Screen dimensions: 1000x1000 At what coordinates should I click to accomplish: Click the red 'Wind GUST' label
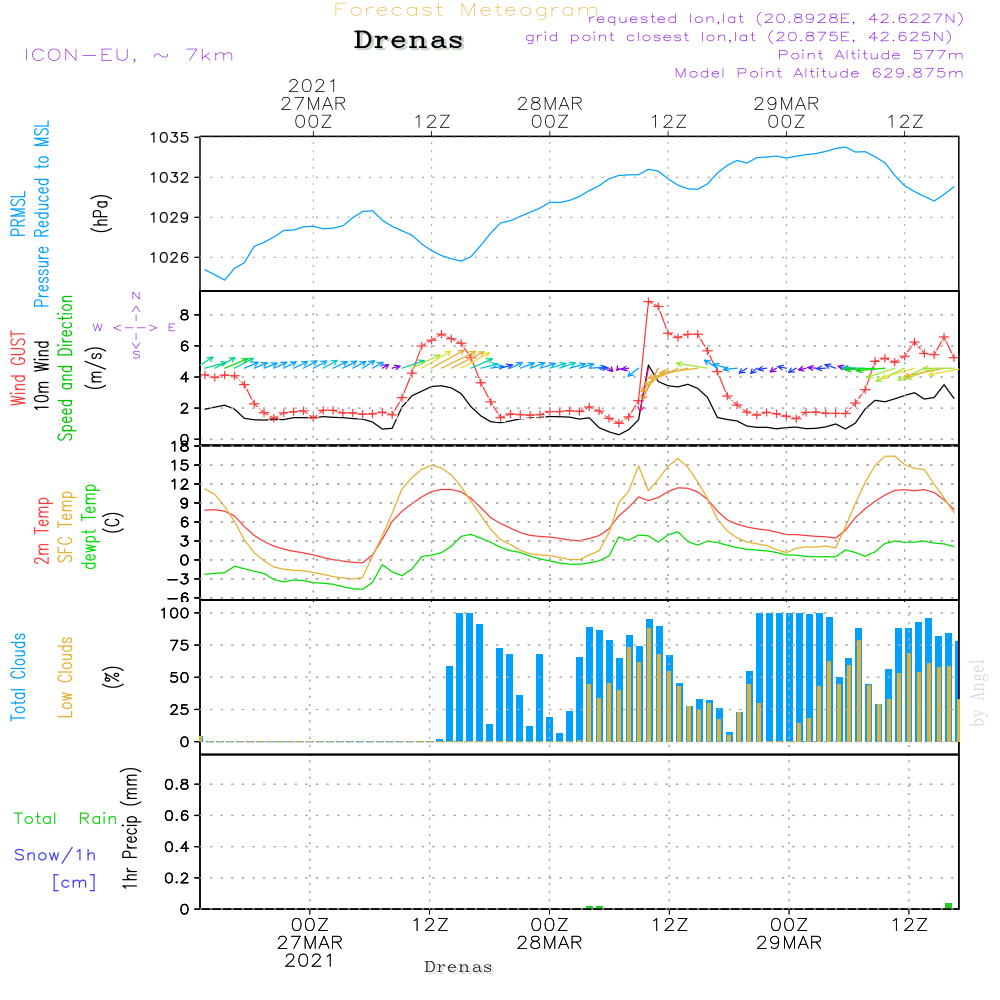pyautogui.click(x=18, y=368)
